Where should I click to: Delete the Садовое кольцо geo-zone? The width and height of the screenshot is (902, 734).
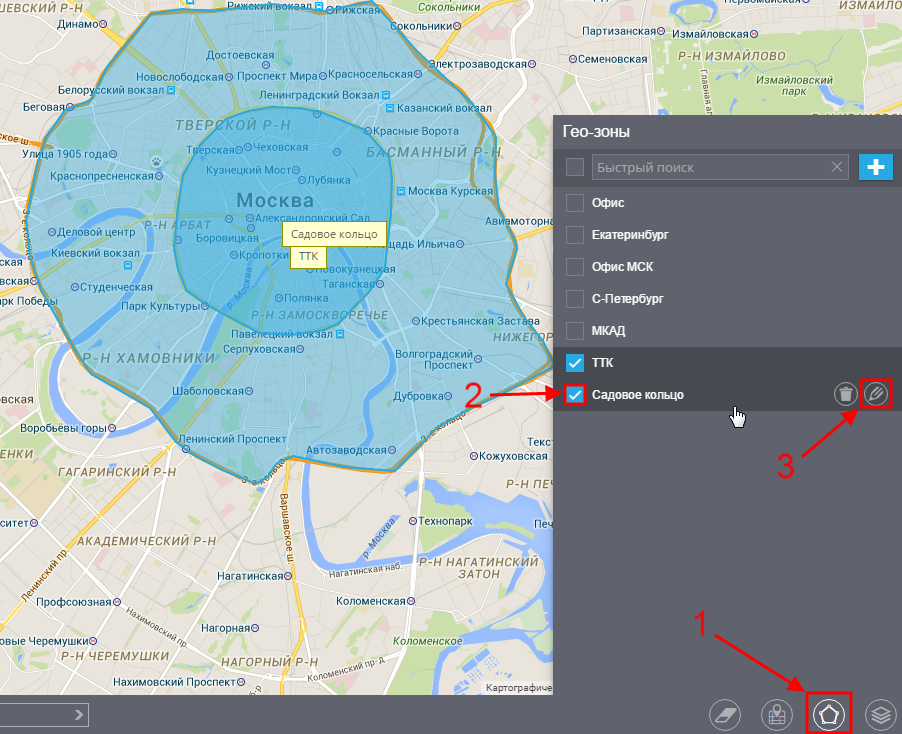(846, 395)
